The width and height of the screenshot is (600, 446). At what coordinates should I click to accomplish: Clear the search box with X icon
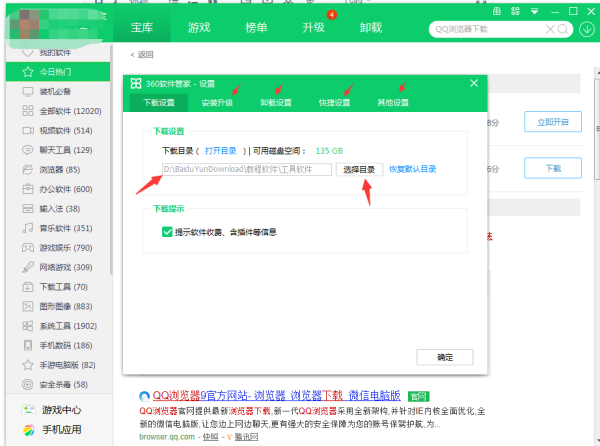pos(549,28)
